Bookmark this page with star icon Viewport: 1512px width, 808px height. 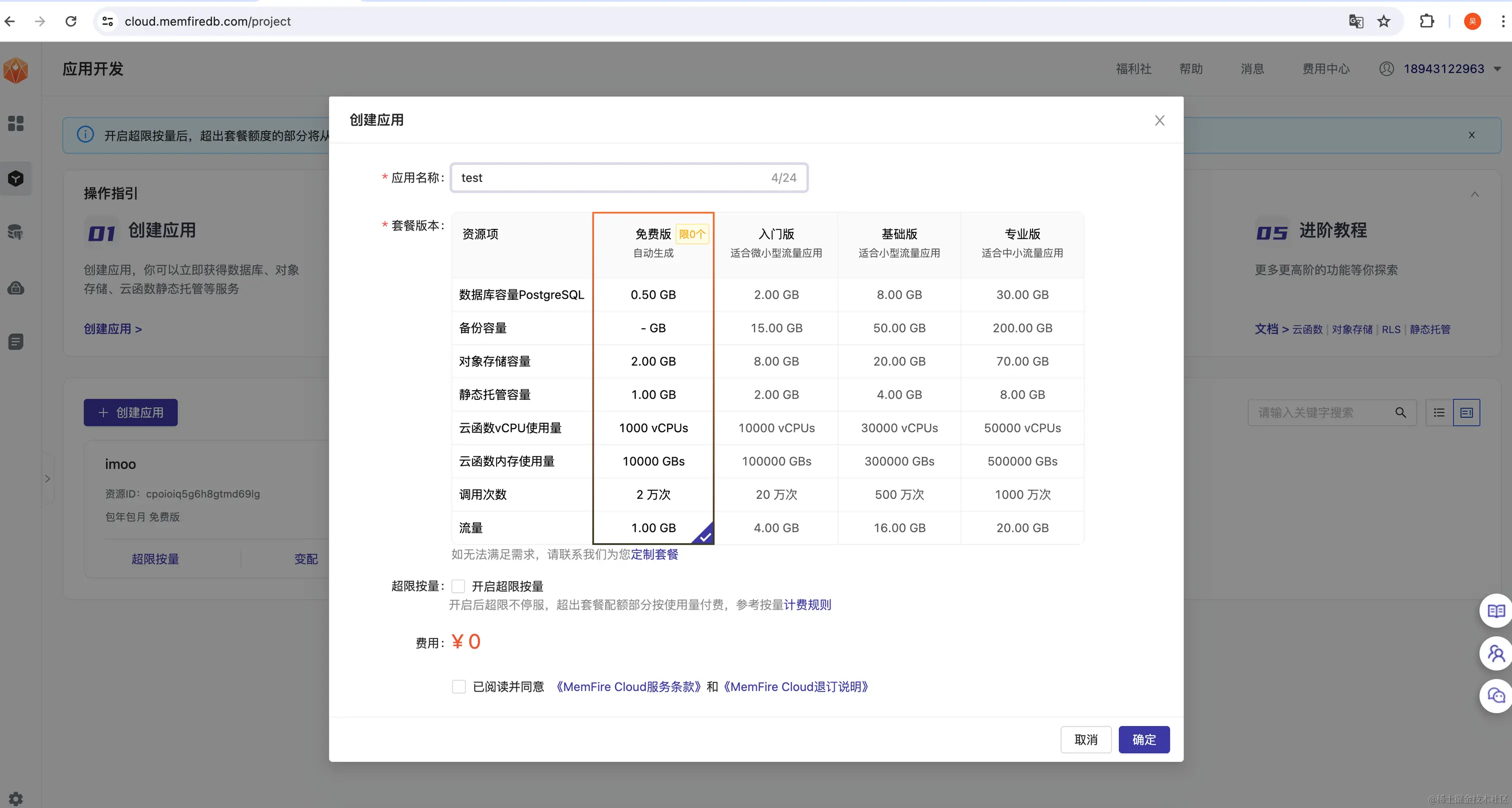click(x=1383, y=21)
